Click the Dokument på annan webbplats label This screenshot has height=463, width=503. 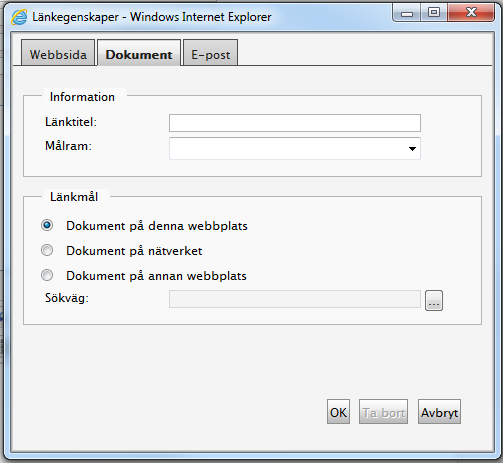[156, 276]
